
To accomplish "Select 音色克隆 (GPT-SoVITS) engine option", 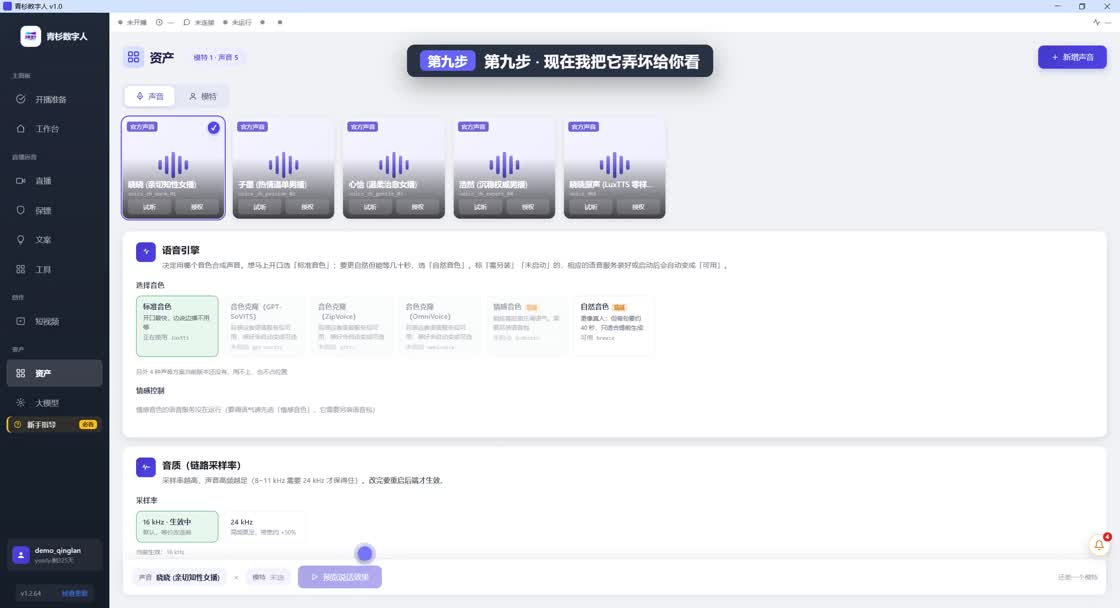I will pos(264,326).
